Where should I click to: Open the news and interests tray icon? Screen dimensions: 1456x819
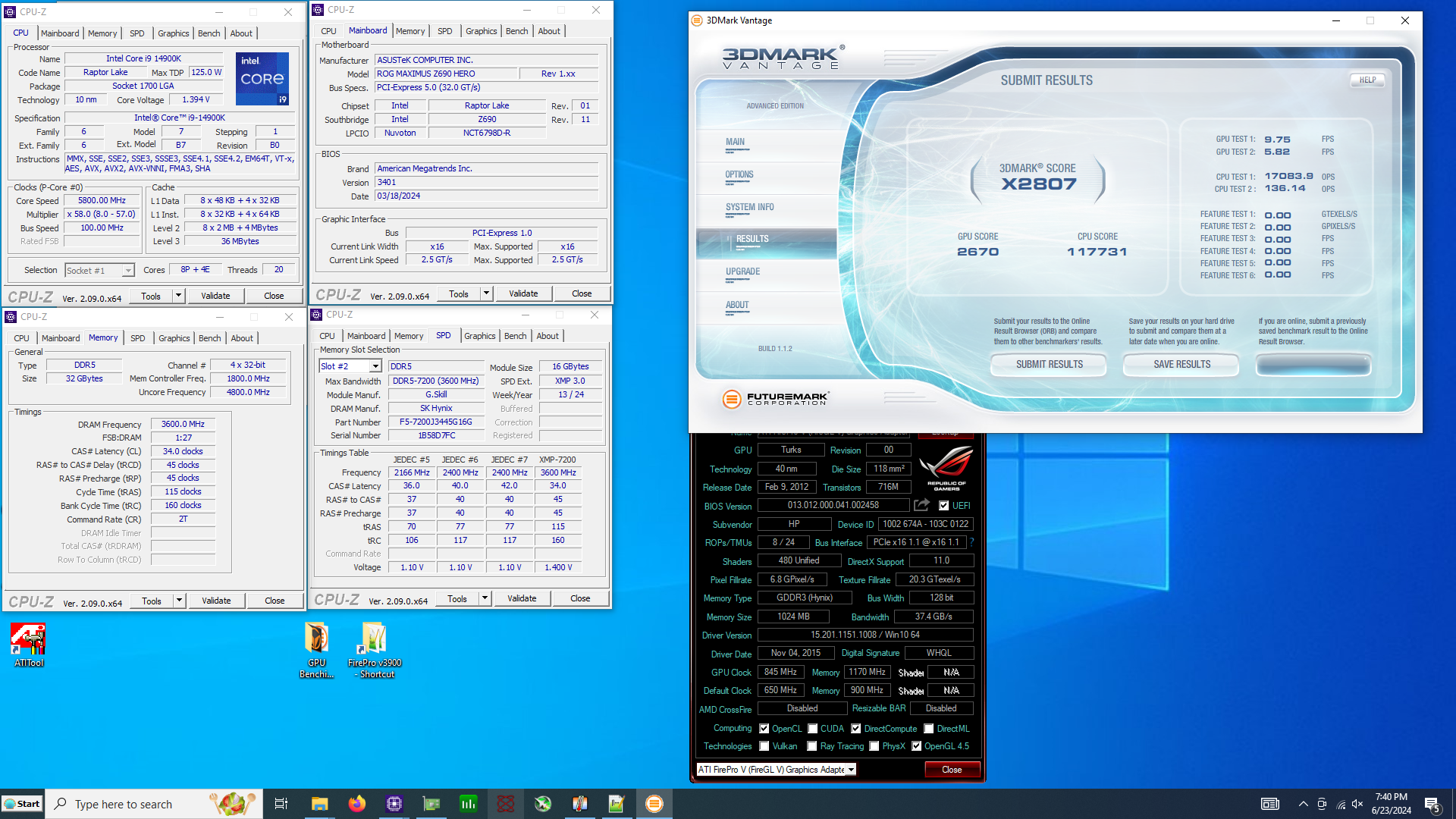coord(1270,804)
